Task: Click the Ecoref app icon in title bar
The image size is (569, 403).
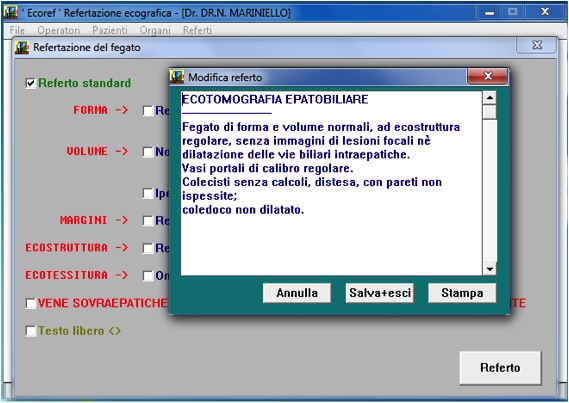Action: point(11,13)
